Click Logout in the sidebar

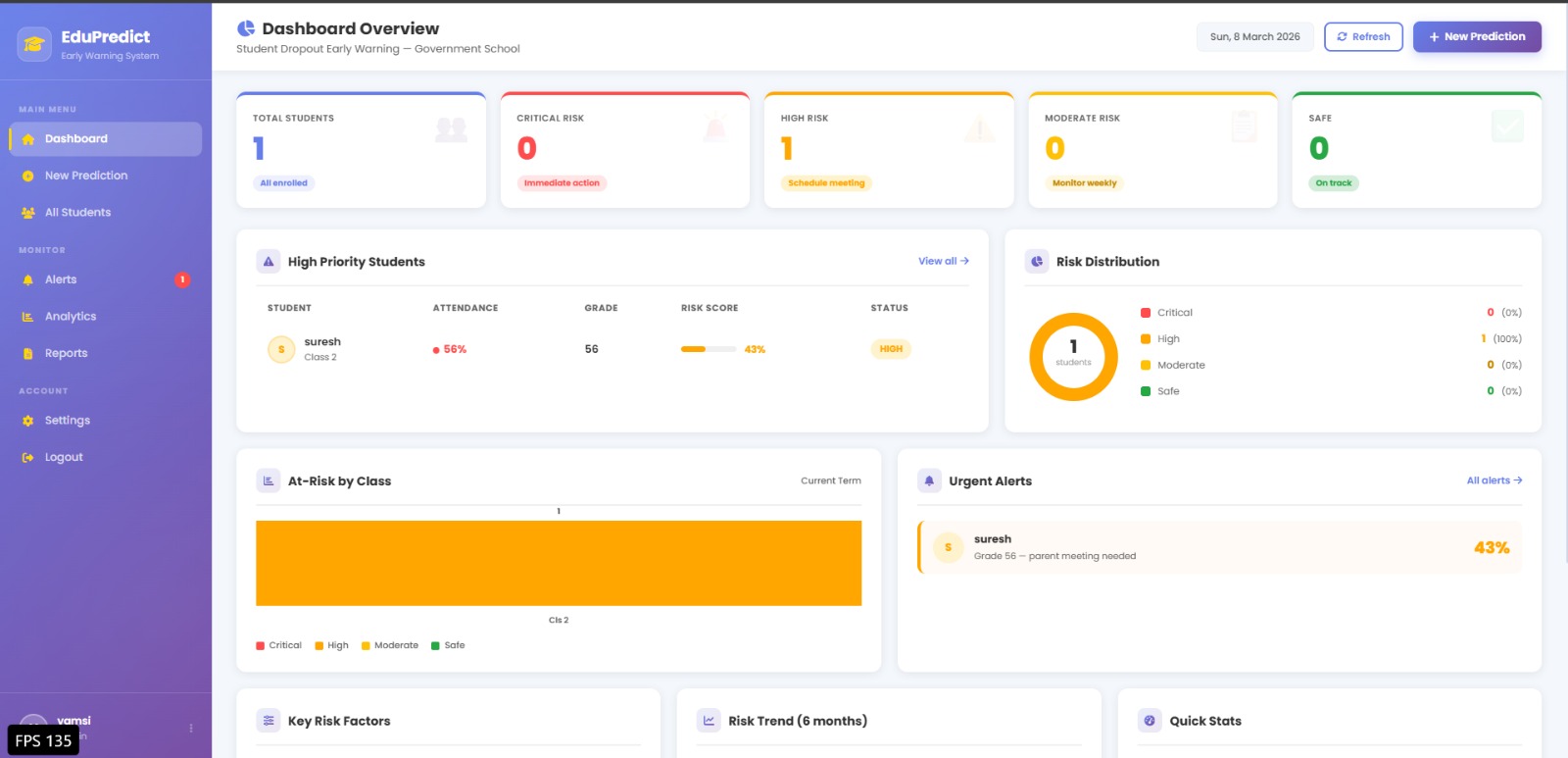[106, 458]
